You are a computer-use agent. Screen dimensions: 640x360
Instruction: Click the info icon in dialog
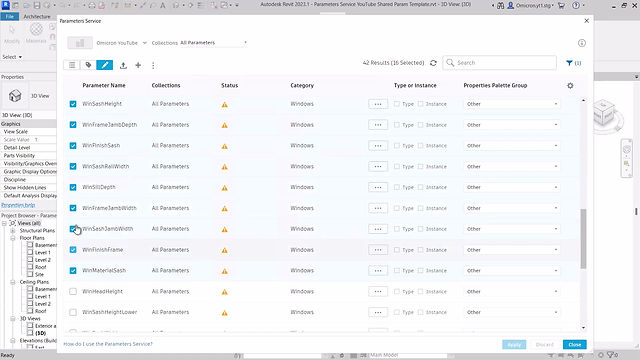(x=582, y=43)
